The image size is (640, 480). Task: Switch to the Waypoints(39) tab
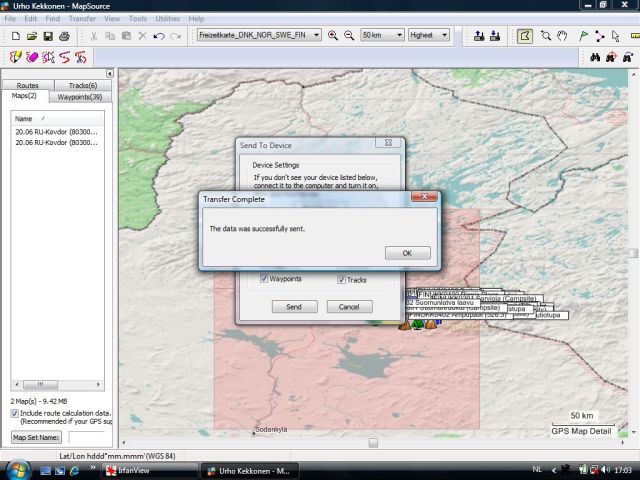[x=79, y=97]
